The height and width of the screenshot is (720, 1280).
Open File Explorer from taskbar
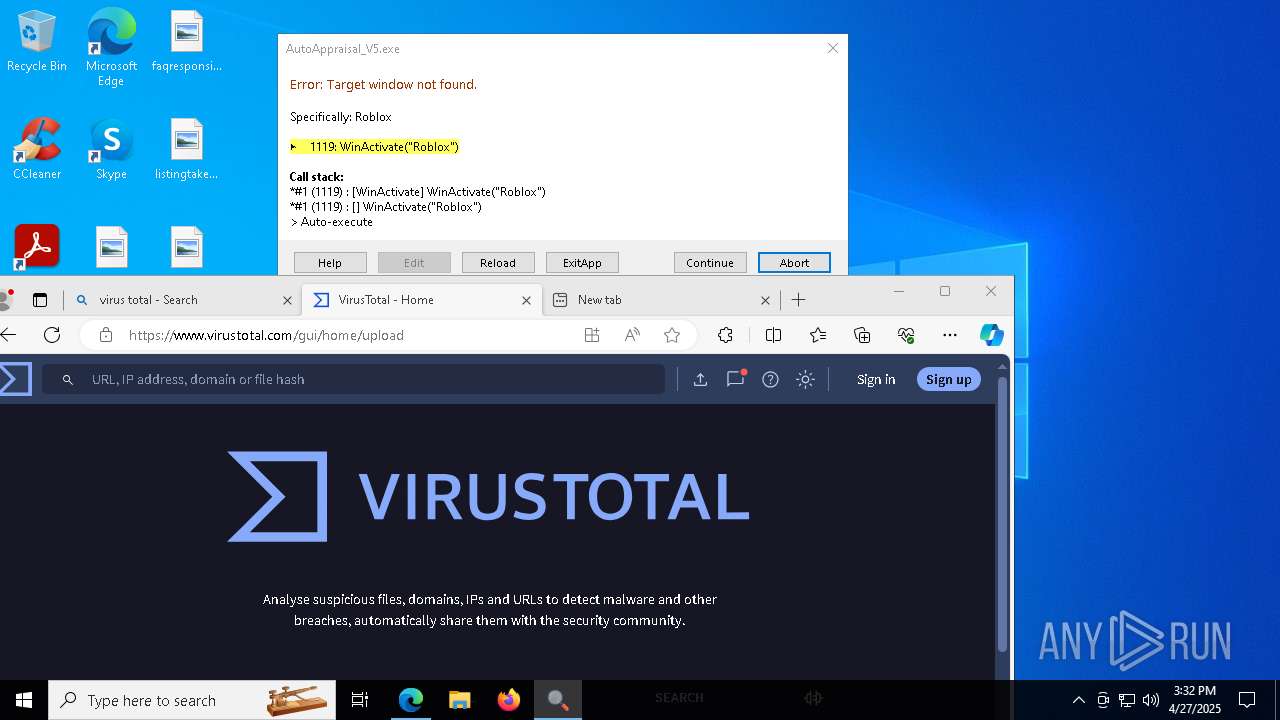[460, 700]
